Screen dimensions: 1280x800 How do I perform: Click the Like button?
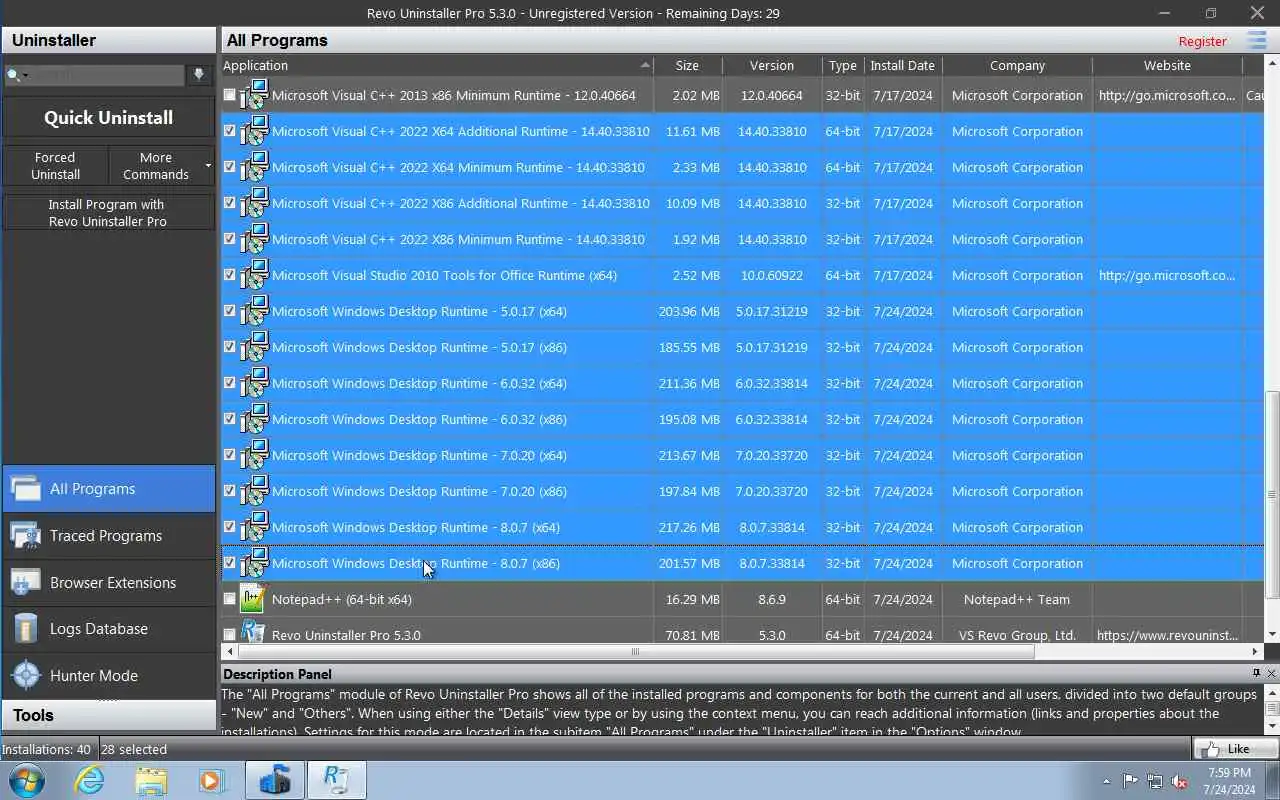coord(1235,749)
